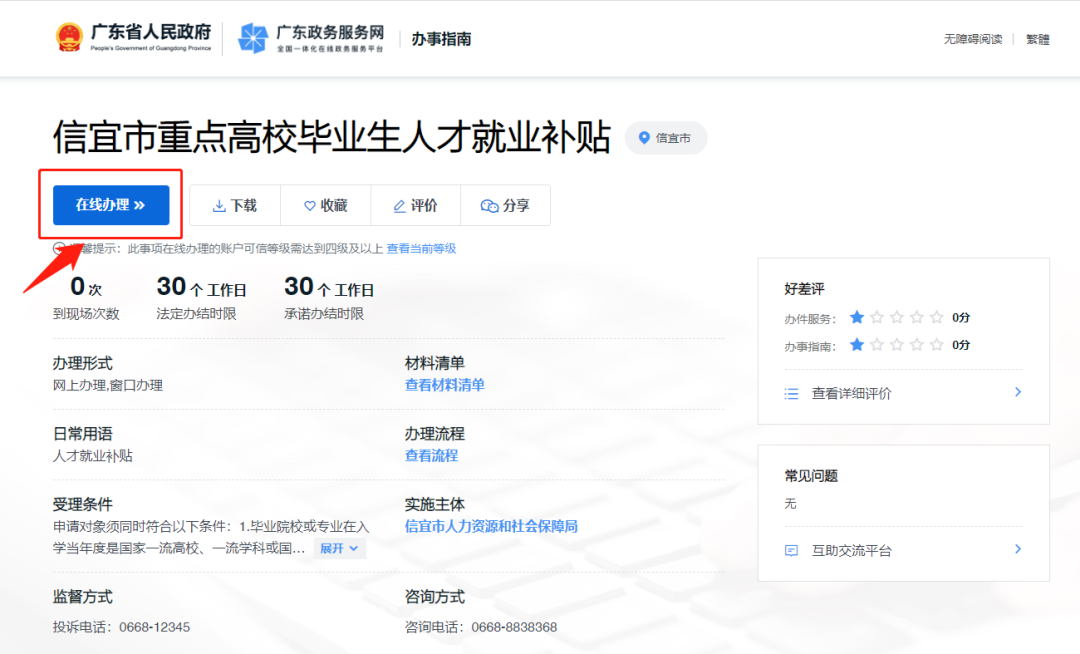Click the WeChat icon next to 分享
The width and height of the screenshot is (1080, 654).
click(x=489, y=206)
